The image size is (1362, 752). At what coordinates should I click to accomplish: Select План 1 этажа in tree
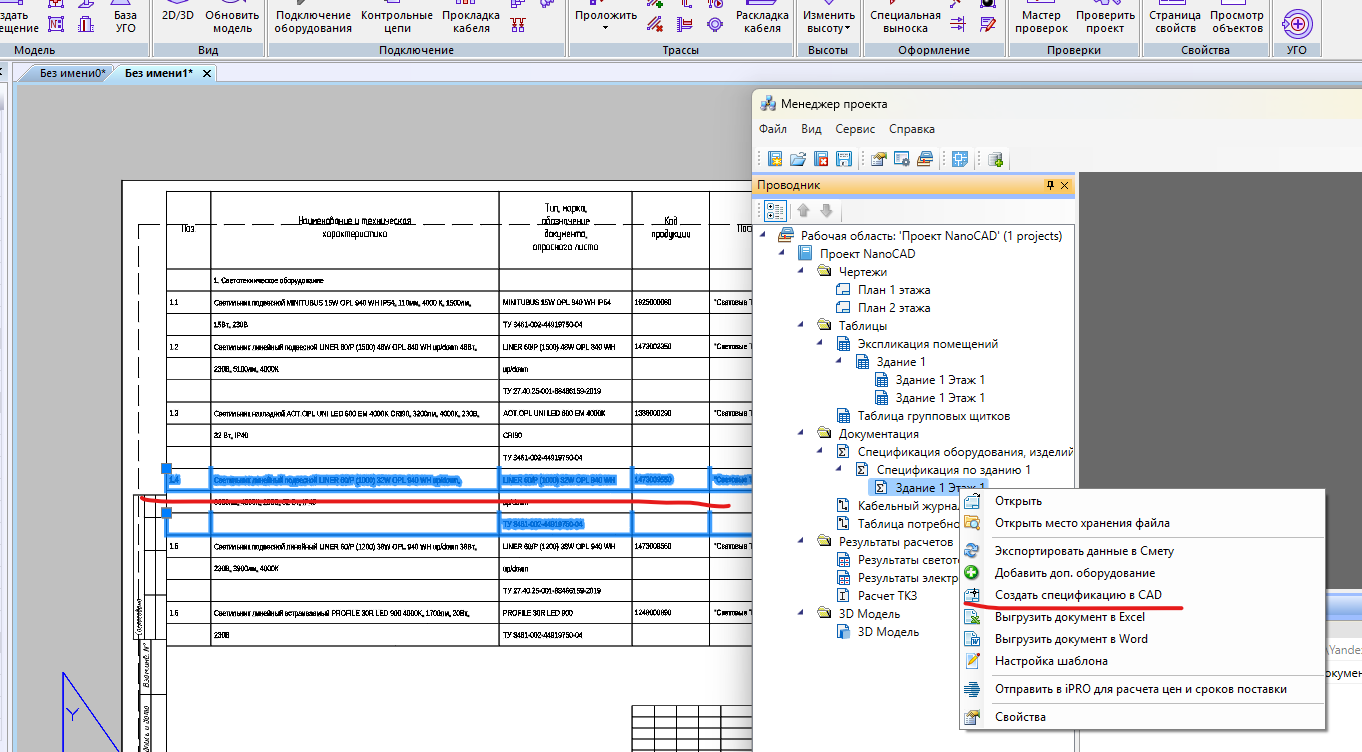(x=894, y=290)
